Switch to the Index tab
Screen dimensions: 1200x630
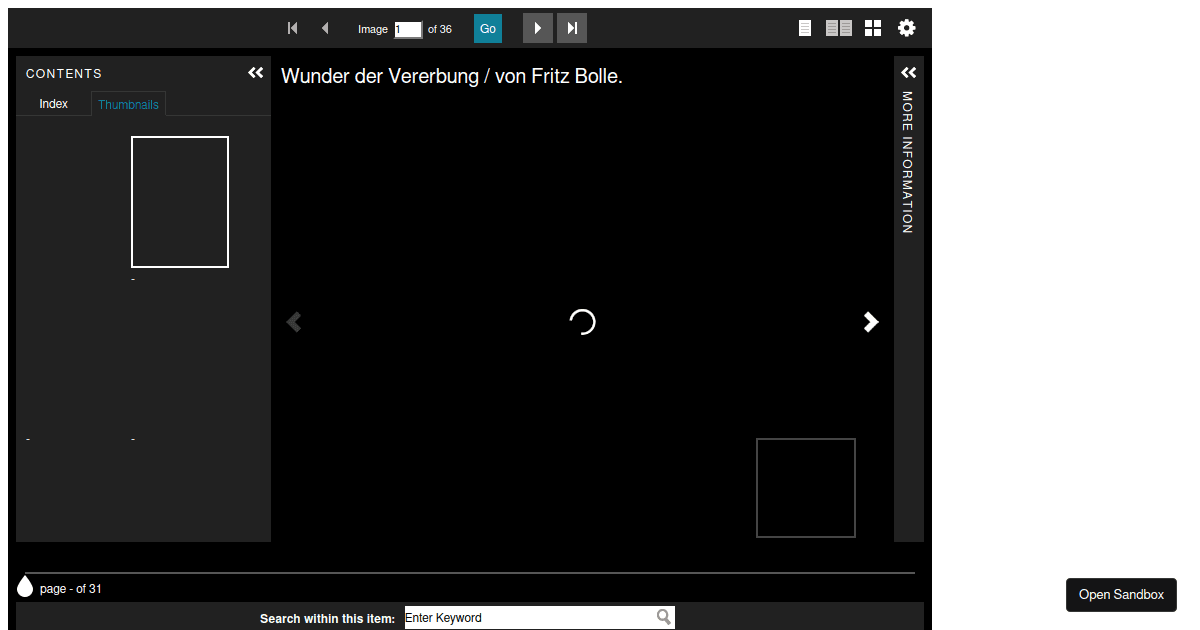coord(53,103)
